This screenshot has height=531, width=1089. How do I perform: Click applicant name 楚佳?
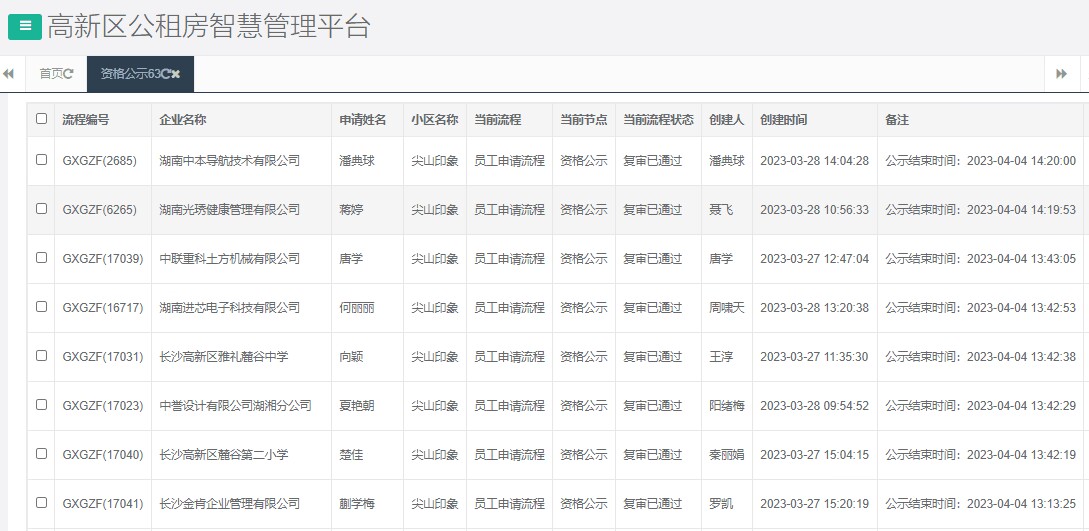[x=351, y=455]
